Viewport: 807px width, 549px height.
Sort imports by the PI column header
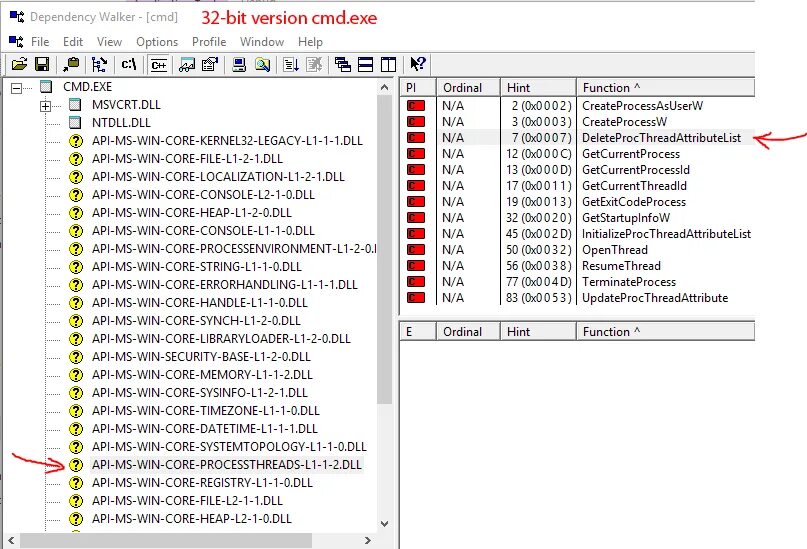pos(418,87)
